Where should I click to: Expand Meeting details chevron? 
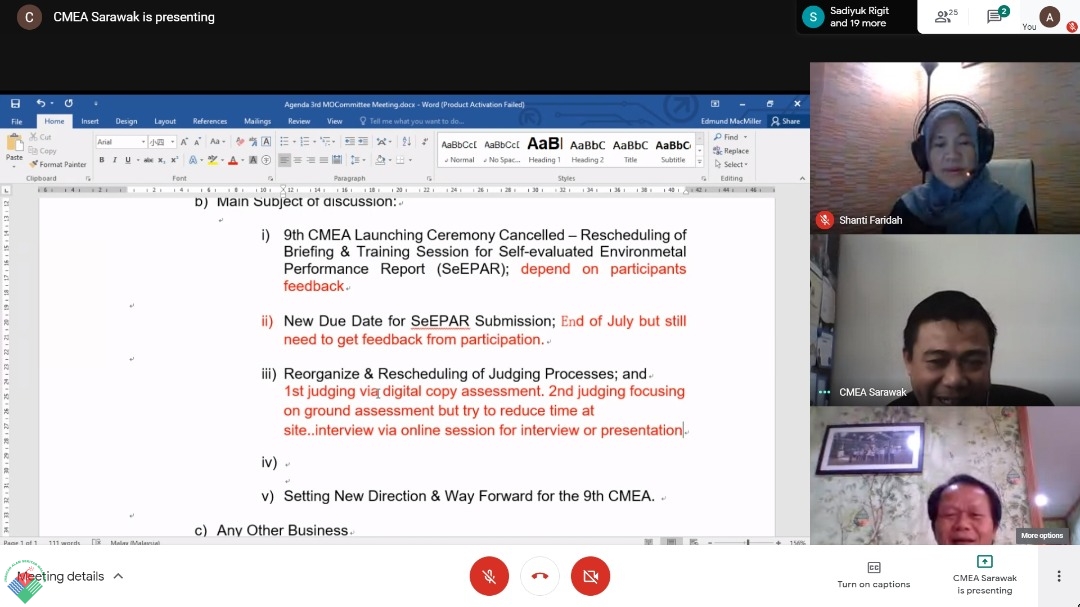(x=118, y=576)
